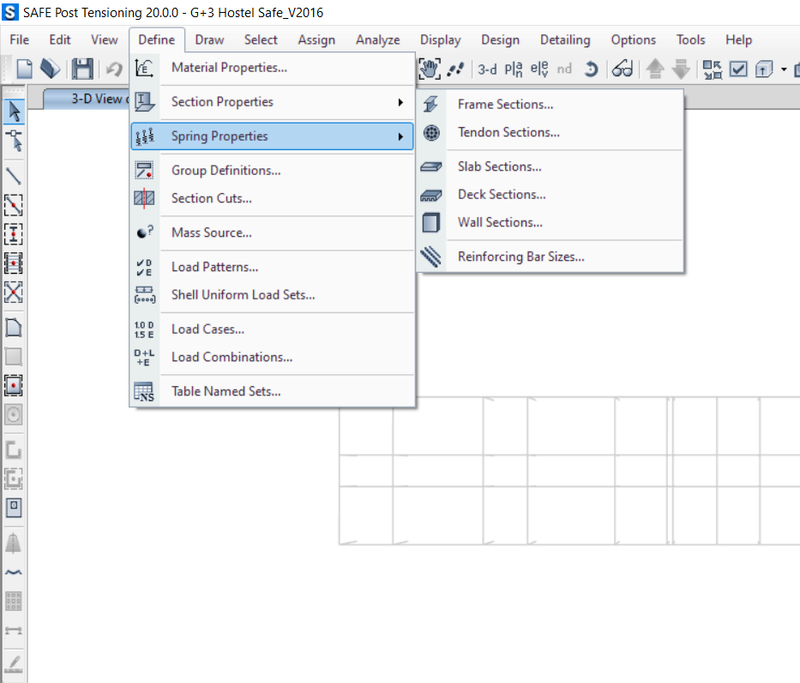Open Deck Sections from the submenu
The width and height of the screenshot is (800, 683).
coord(551,195)
